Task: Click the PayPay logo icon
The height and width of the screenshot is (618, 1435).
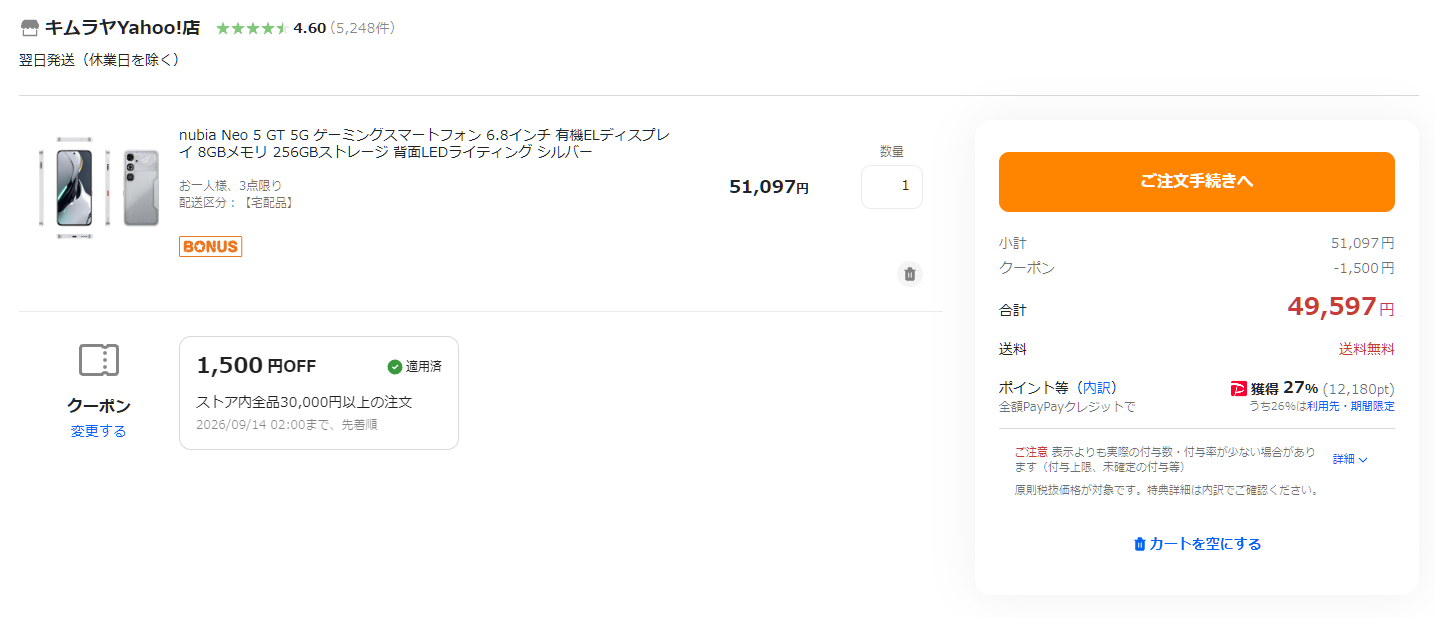Action: tap(1239, 389)
